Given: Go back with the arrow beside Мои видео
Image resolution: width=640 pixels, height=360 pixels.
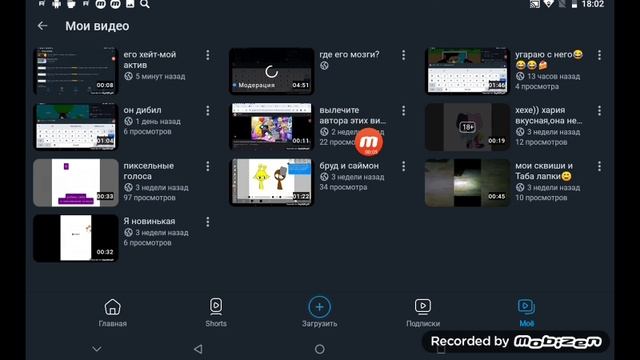Looking at the screenshot, I should click(x=42, y=26).
